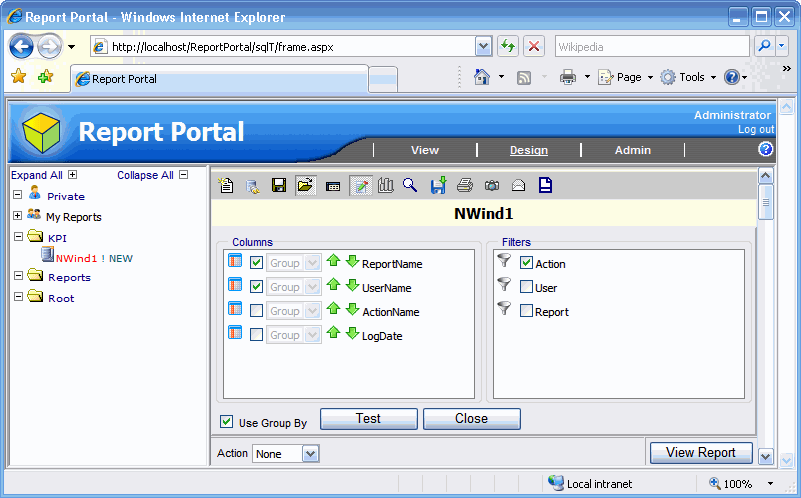Screen dimensions: 801x498
Task: Click the funnel icon beside User filter
Action: point(504,286)
